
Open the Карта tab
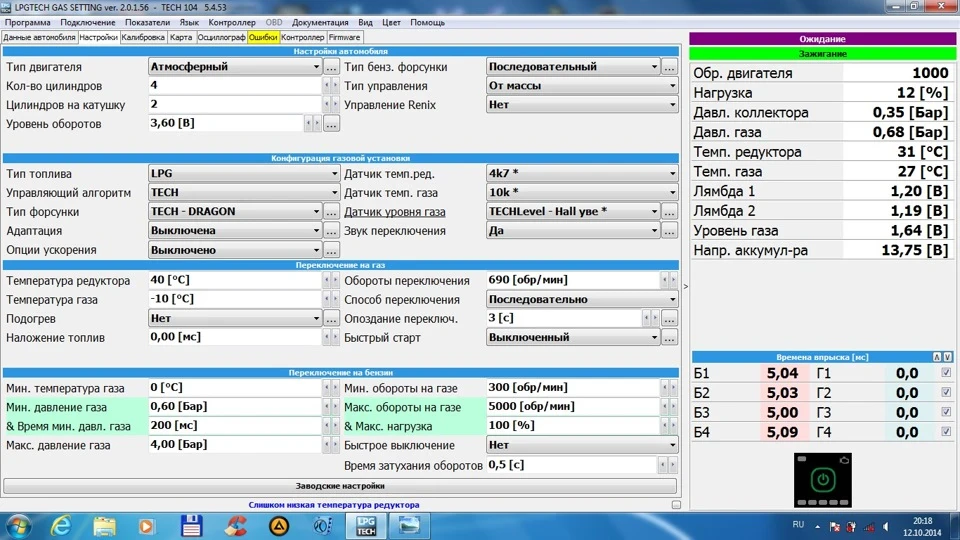pyautogui.click(x=181, y=37)
